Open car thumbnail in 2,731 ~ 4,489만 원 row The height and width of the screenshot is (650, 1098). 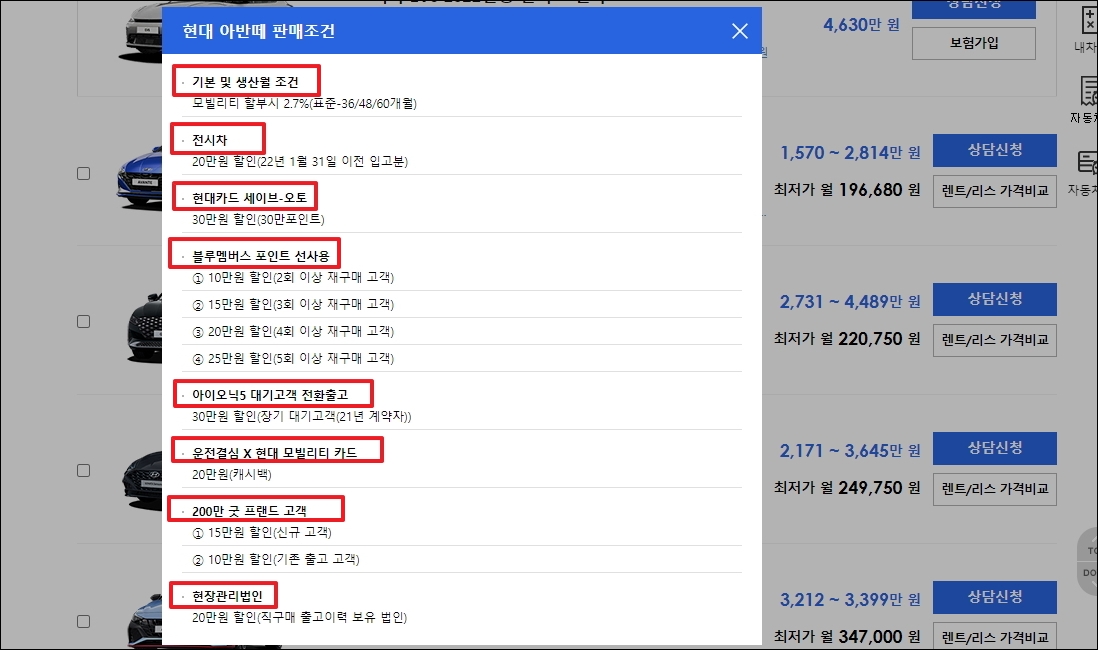point(145,328)
